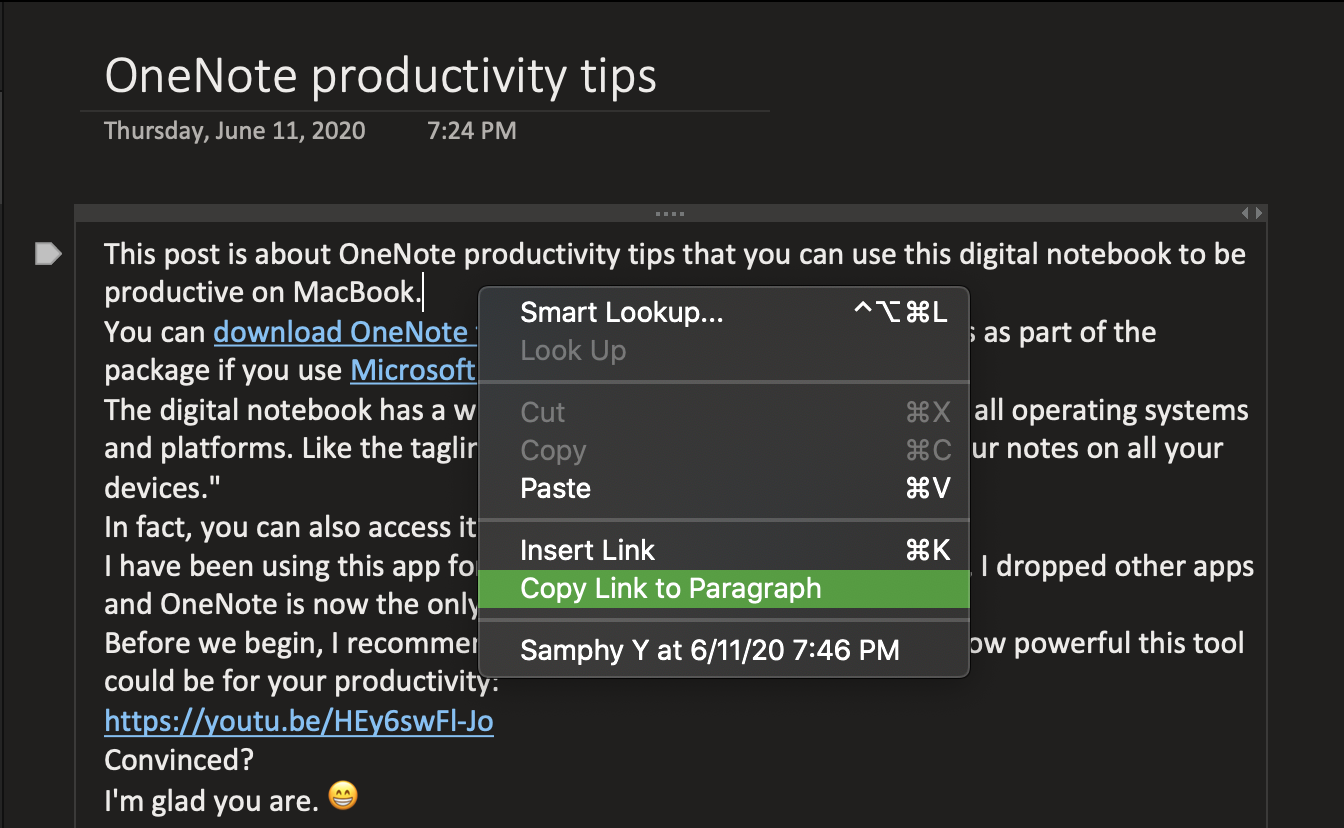Click the date Thursday, June 11, 2020
The image size is (1344, 828).
[235, 130]
